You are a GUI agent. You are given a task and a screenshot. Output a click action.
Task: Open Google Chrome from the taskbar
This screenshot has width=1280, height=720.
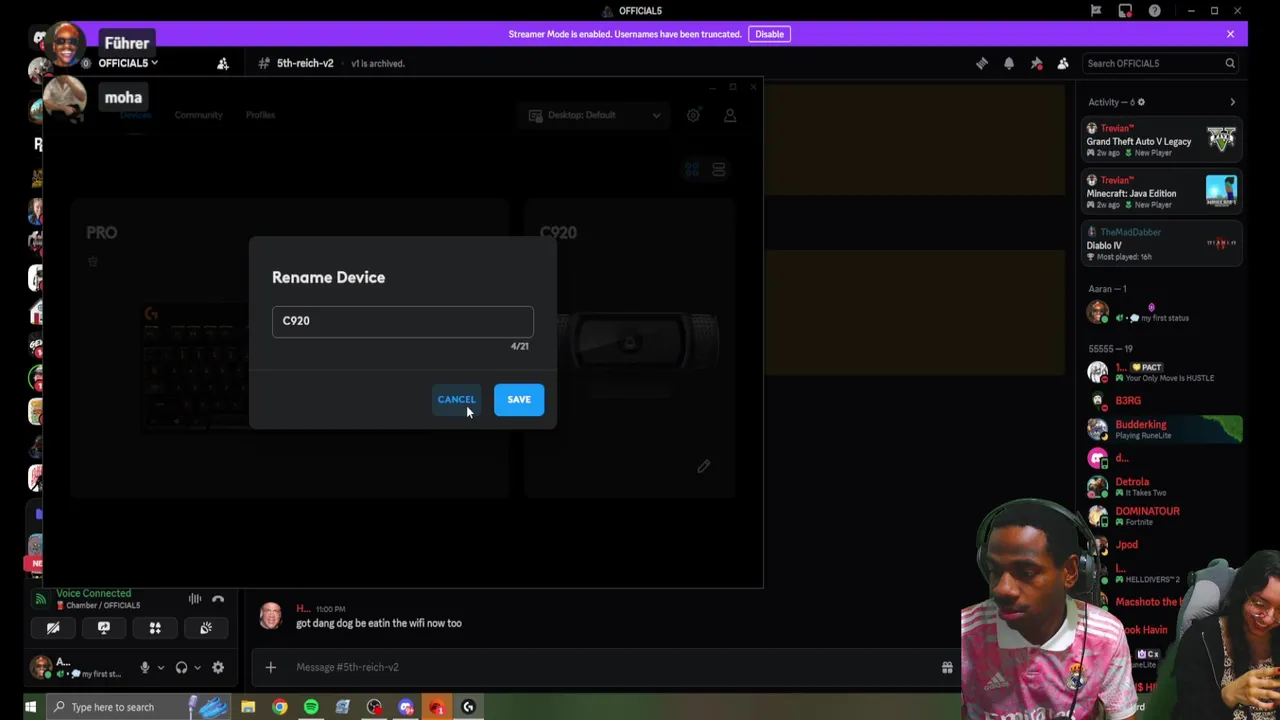280,707
